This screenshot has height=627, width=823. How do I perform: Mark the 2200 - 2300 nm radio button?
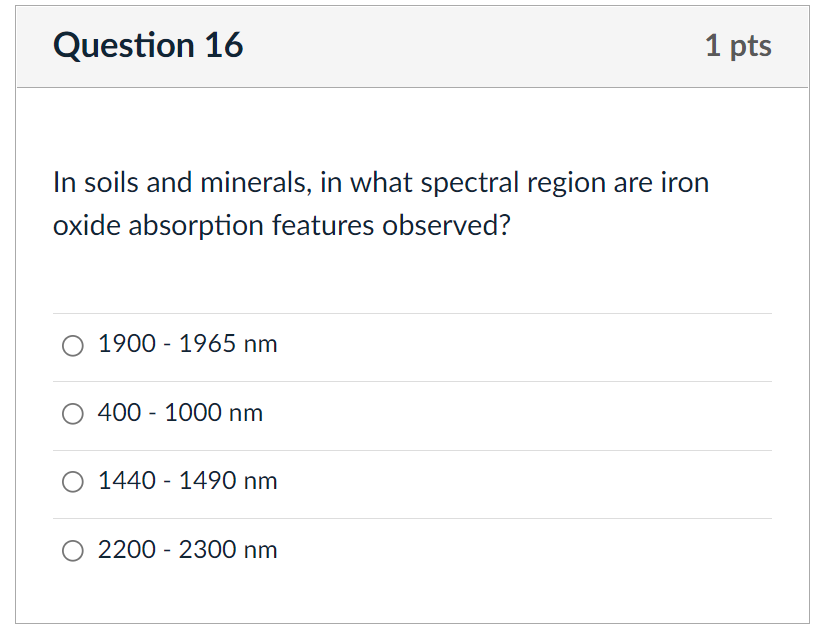pyautogui.click(x=73, y=551)
